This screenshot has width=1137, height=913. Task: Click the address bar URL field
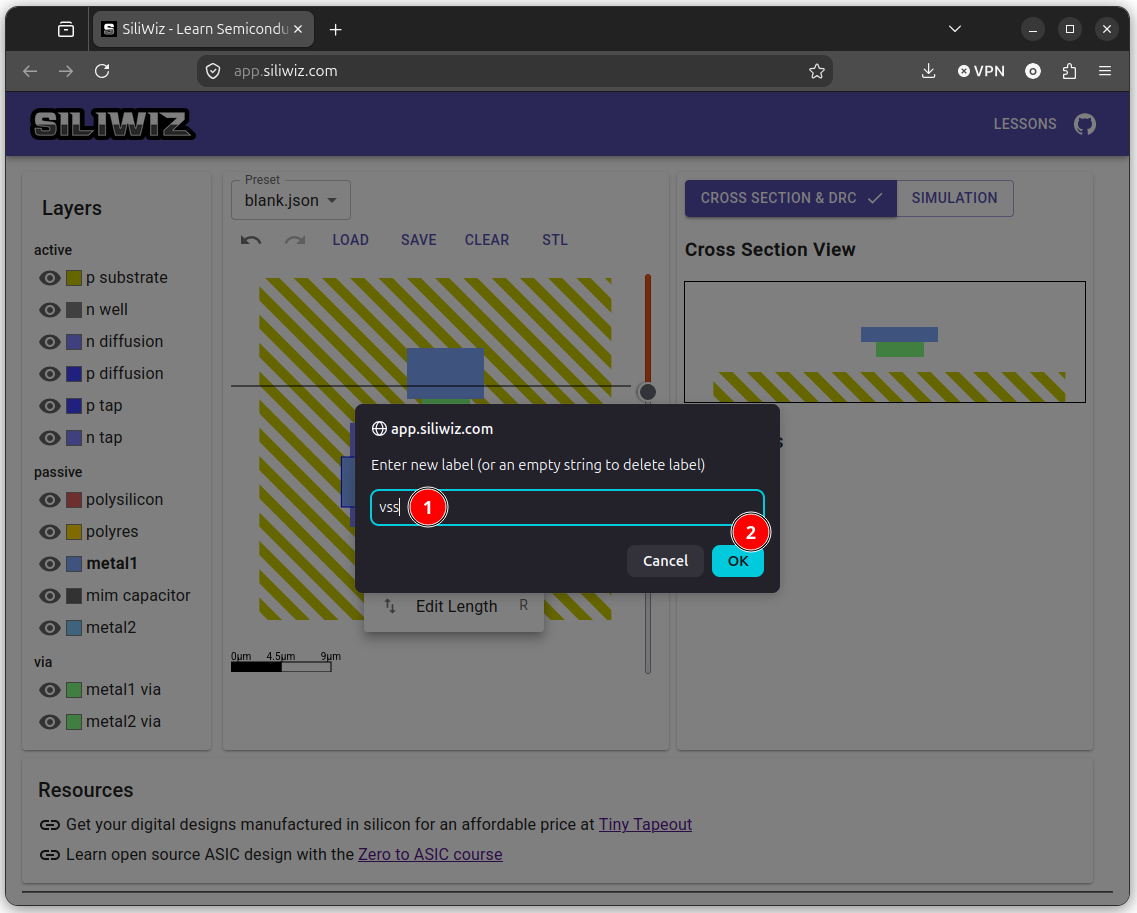point(515,71)
